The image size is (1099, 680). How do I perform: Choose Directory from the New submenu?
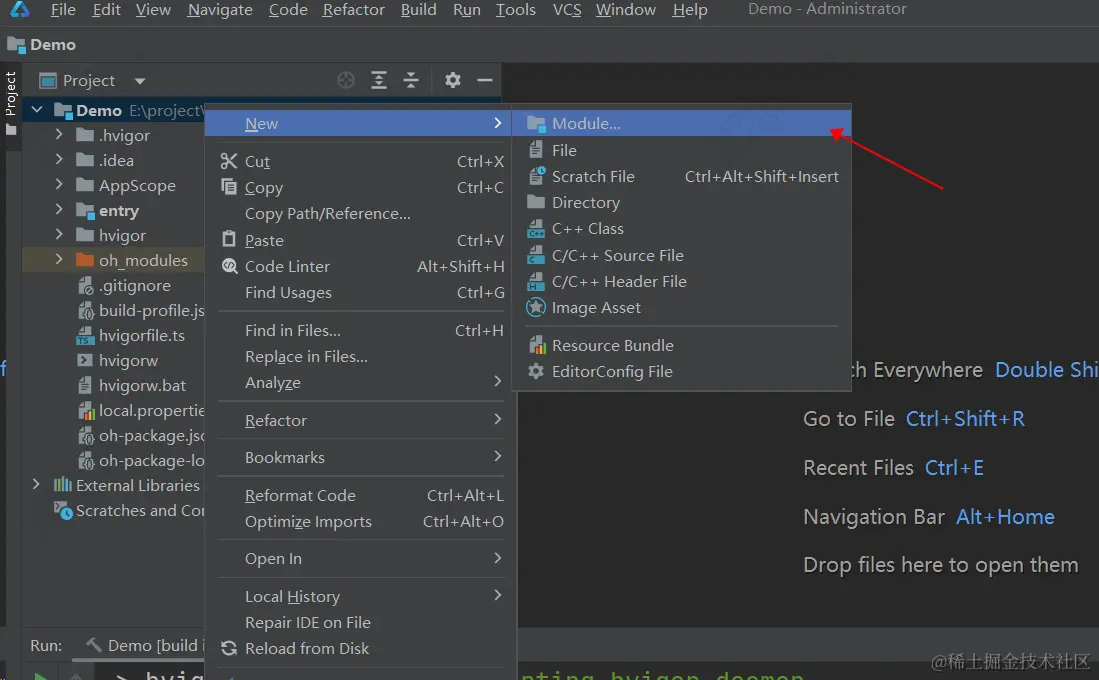(681, 203)
